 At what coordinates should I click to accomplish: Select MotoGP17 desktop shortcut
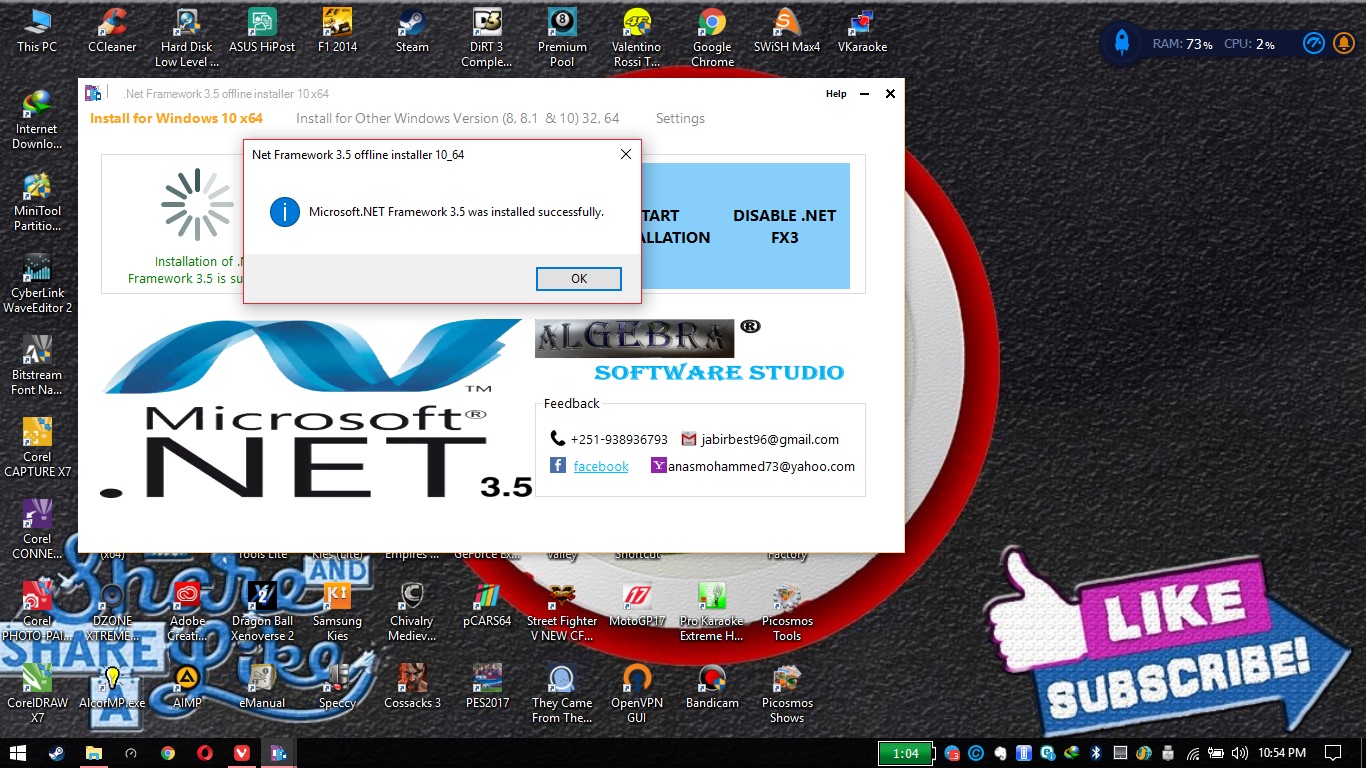637,605
